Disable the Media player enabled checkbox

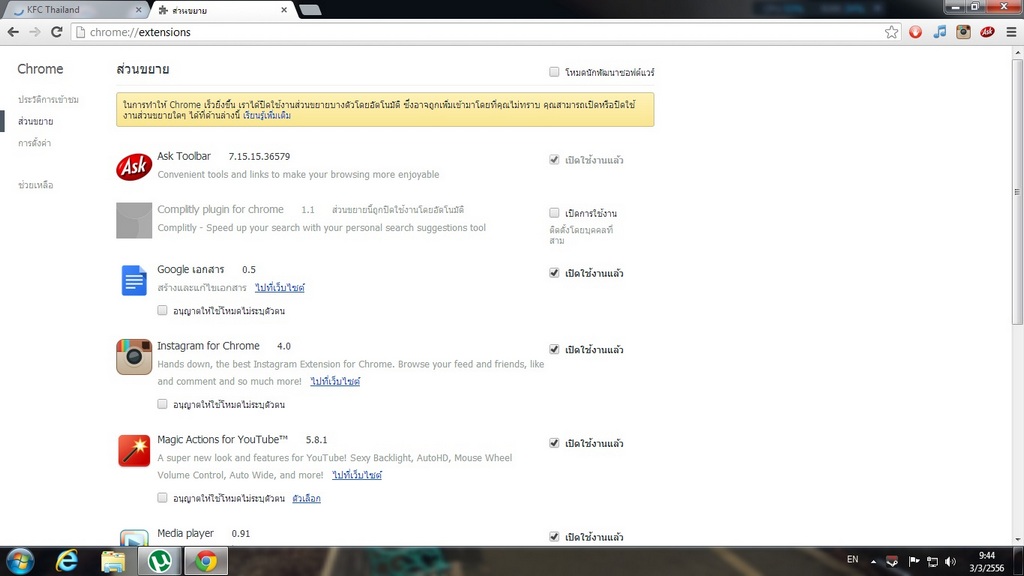coord(554,537)
